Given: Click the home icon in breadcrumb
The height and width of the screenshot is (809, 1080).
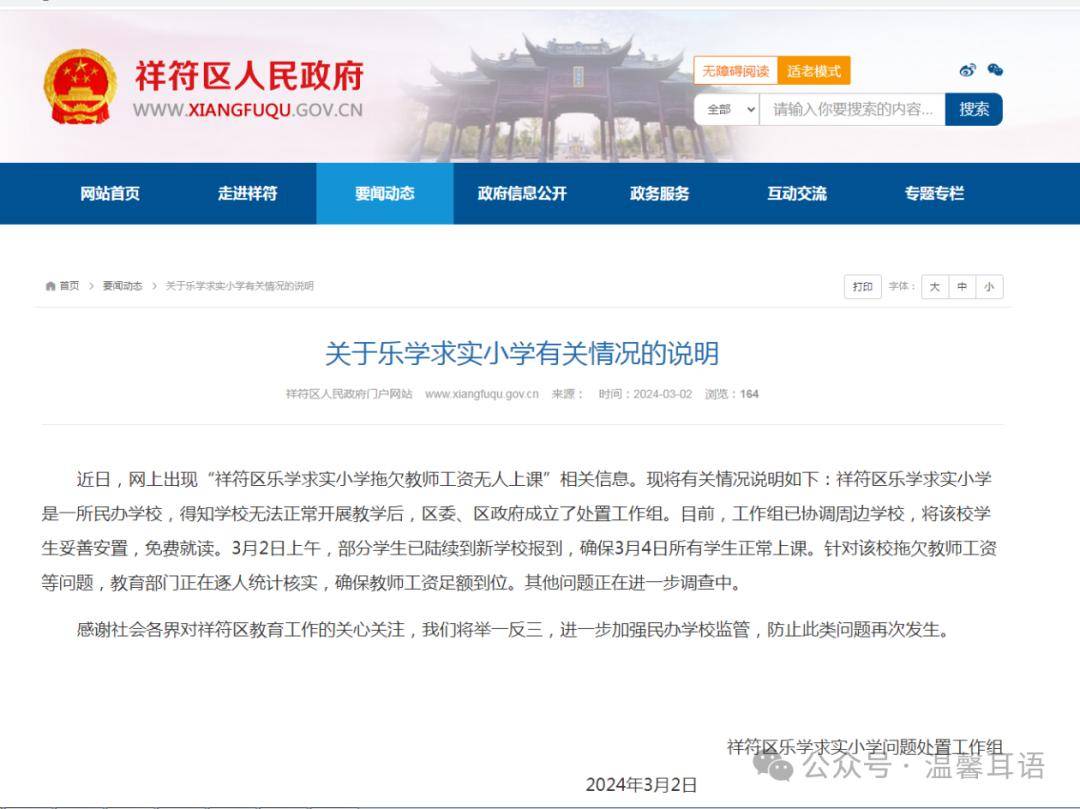Looking at the screenshot, I should [x=51, y=286].
